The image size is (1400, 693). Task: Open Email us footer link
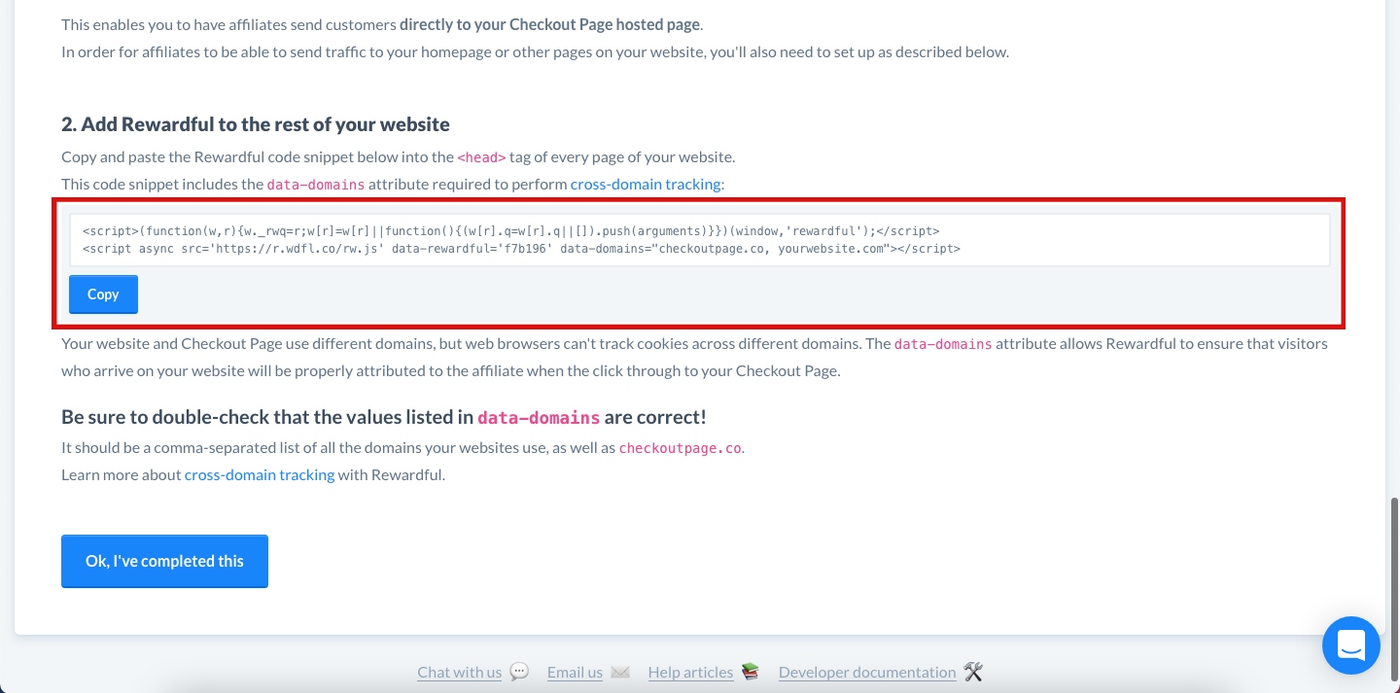click(574, 672)
